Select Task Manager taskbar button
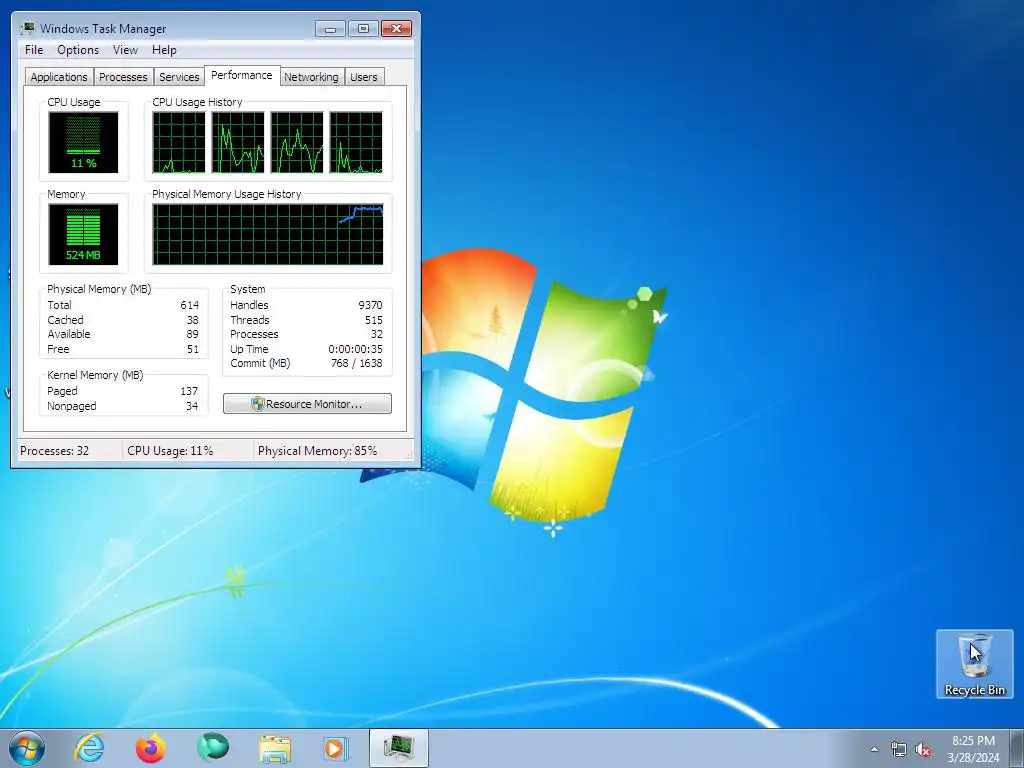Viewport: 1024px width, 768px height. point(398,748)
